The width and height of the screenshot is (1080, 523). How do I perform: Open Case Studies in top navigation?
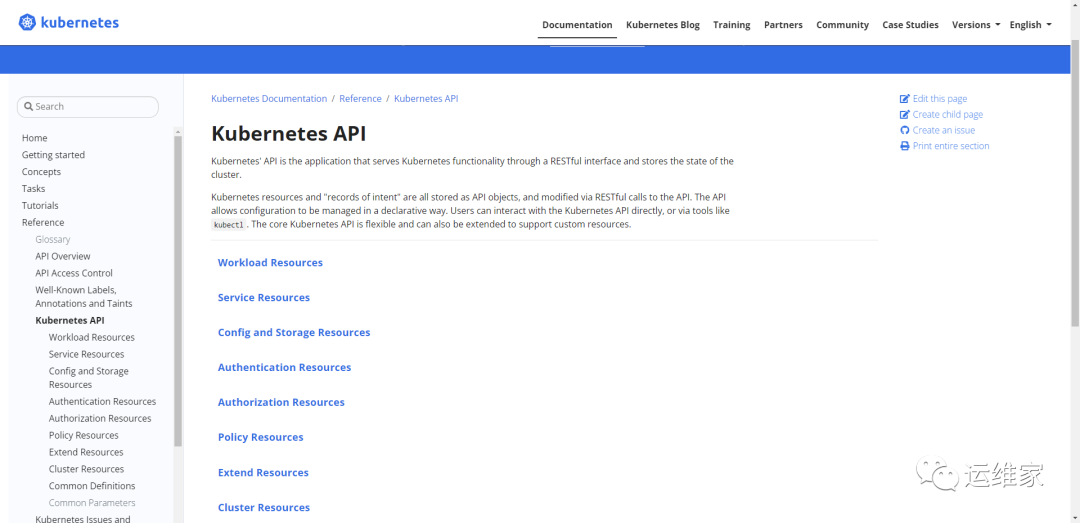click(x=910, y=25)
